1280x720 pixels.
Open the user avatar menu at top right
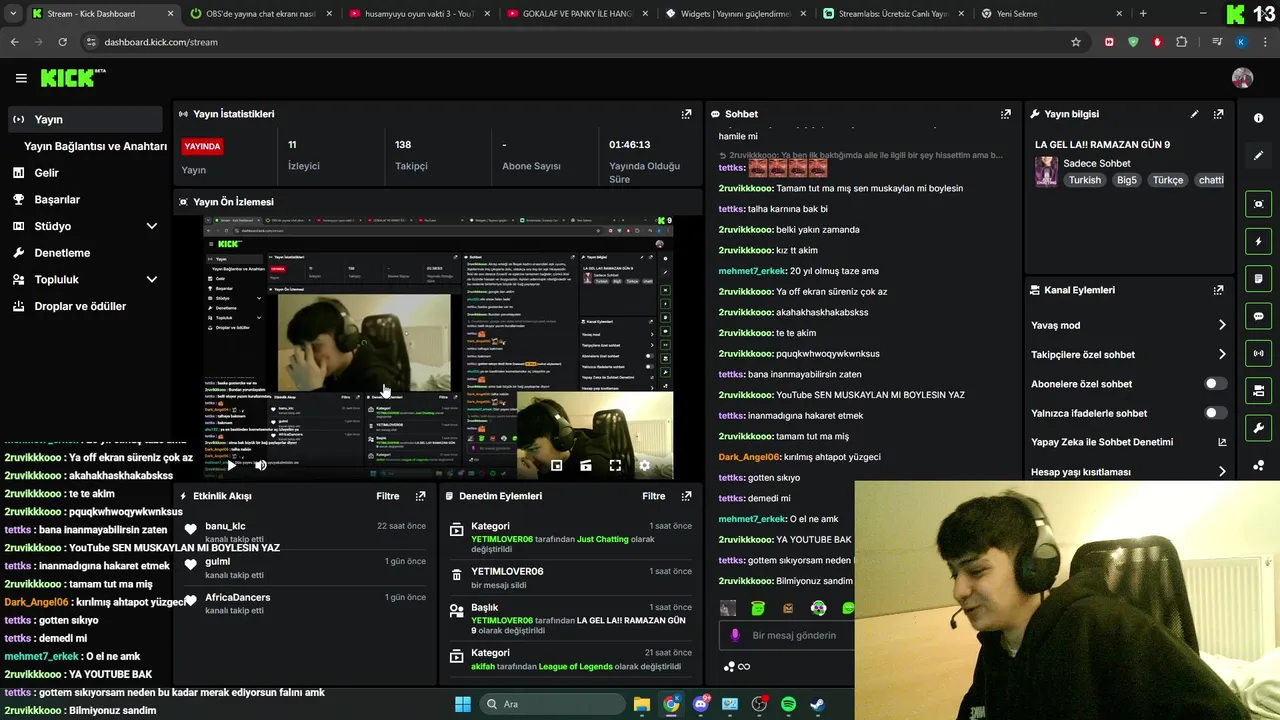click(1242, 78)
